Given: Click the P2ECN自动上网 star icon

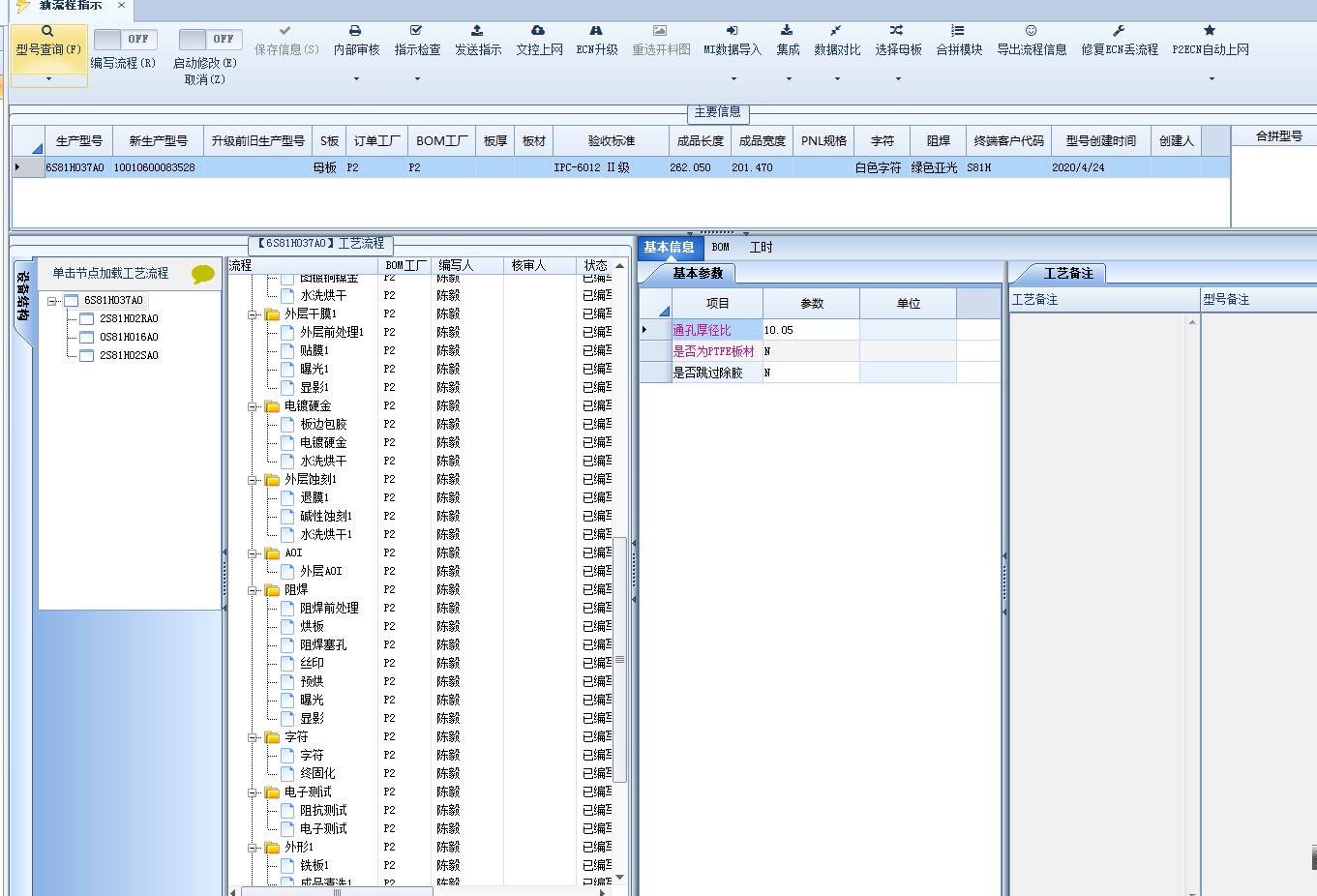Looking at the screenshot, I should pyautogui.click(x=1210, y=31).
